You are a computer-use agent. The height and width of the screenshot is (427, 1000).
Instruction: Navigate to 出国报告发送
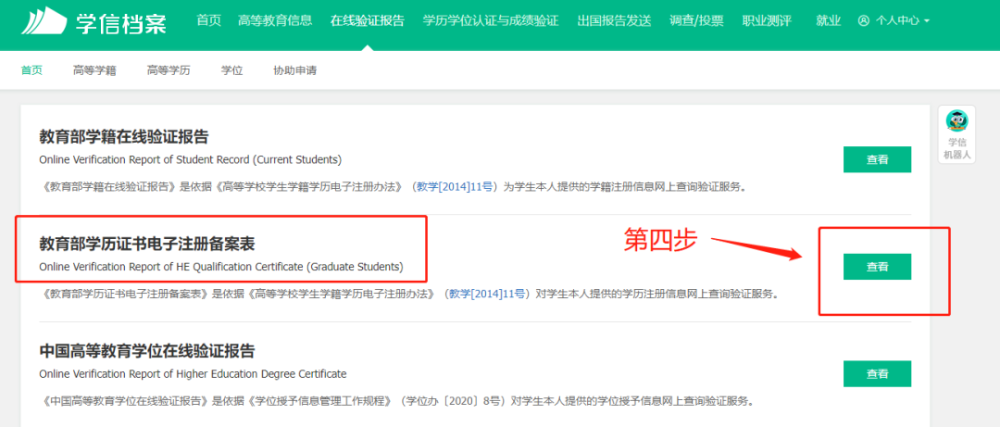(x=614, y=21)
